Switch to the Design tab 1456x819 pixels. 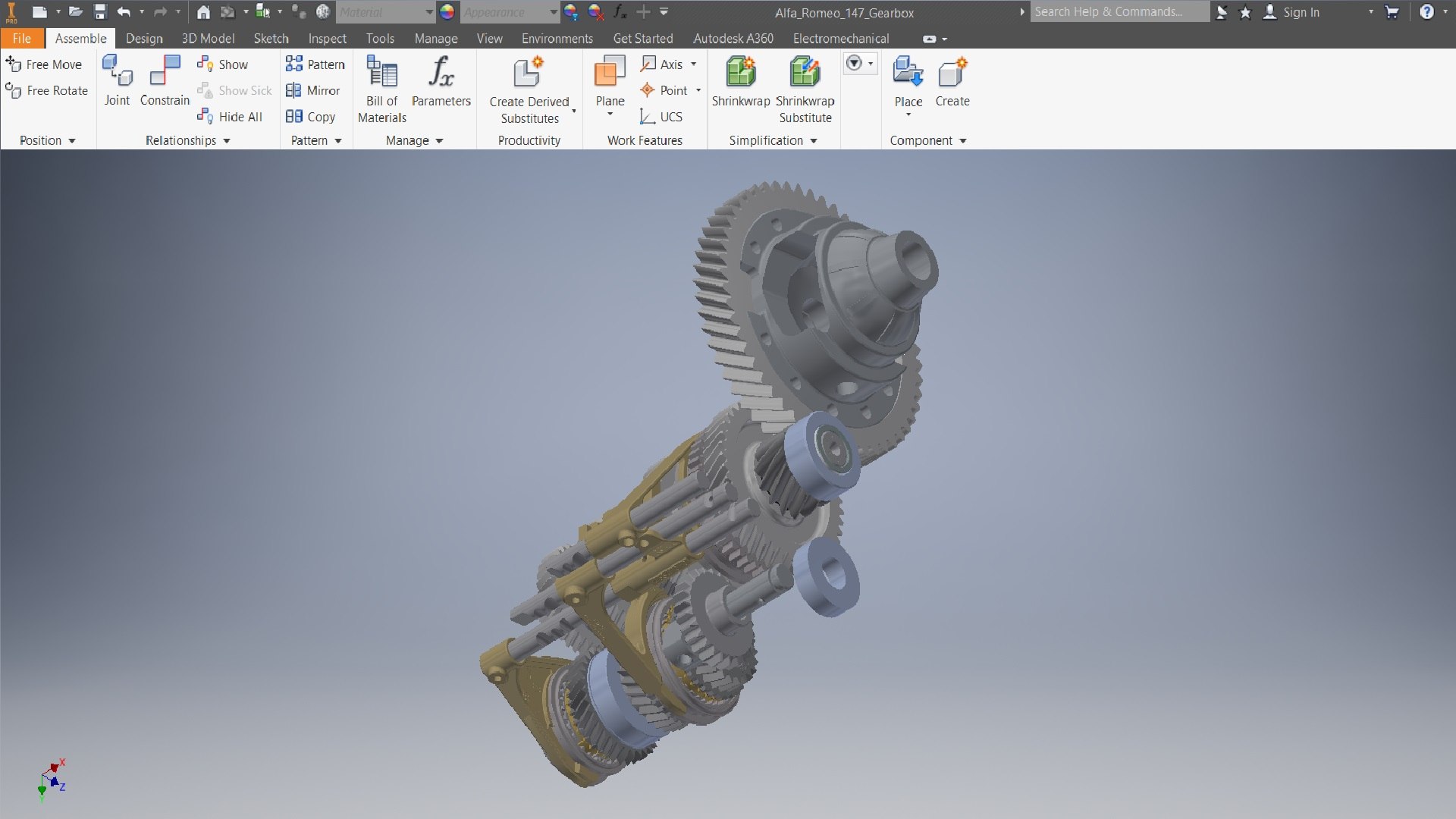point(144,39)
